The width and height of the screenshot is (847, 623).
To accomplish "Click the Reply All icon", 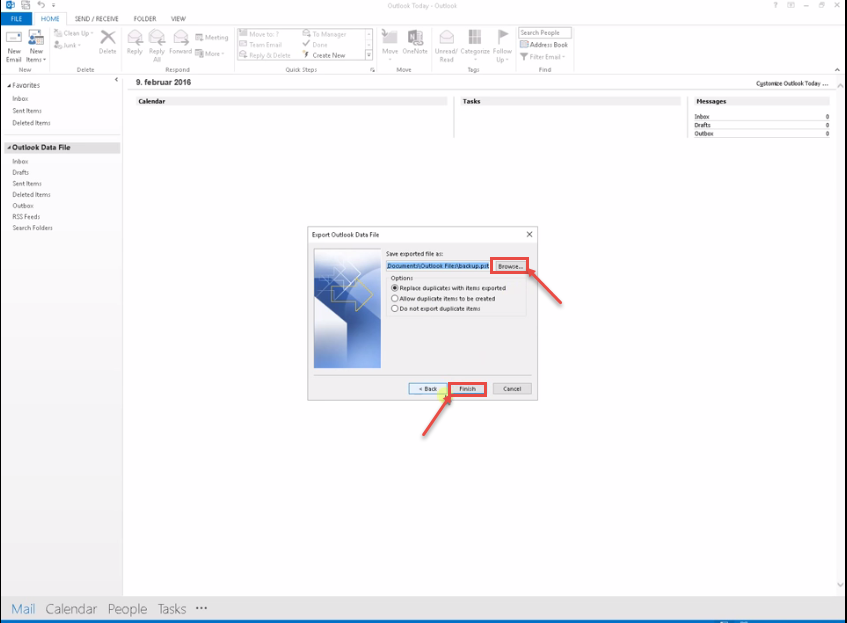I will click(x=157, y=38).
